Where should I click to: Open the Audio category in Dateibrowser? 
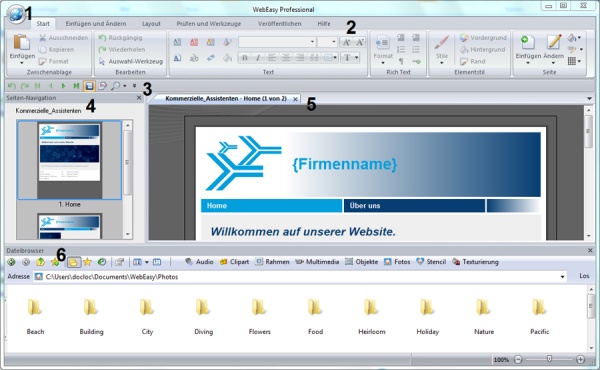(x=199, y=262)
